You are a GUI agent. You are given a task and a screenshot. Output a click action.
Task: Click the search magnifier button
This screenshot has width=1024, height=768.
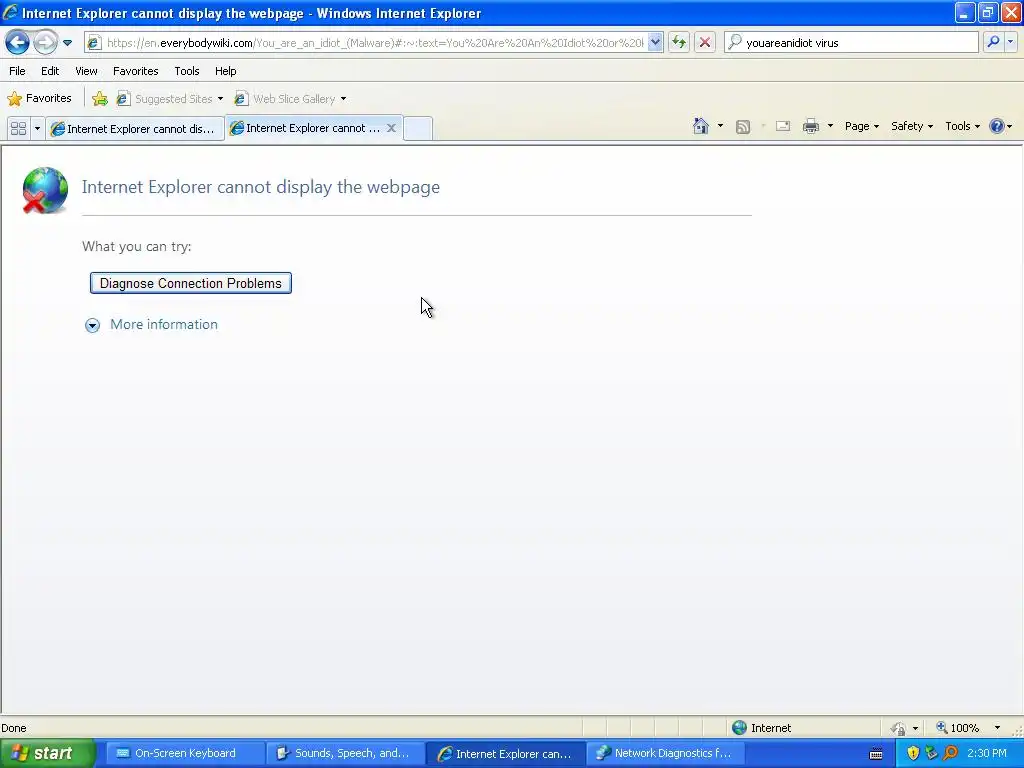[993, 42]
